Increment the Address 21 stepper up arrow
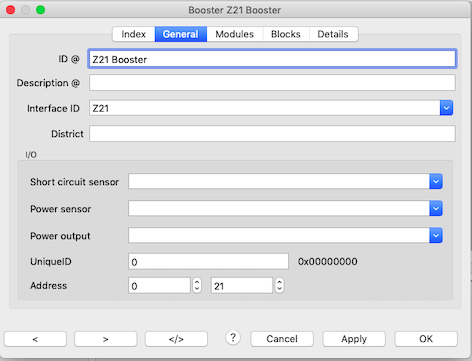This screenshot has width=472, height=361. pos(280,282)
